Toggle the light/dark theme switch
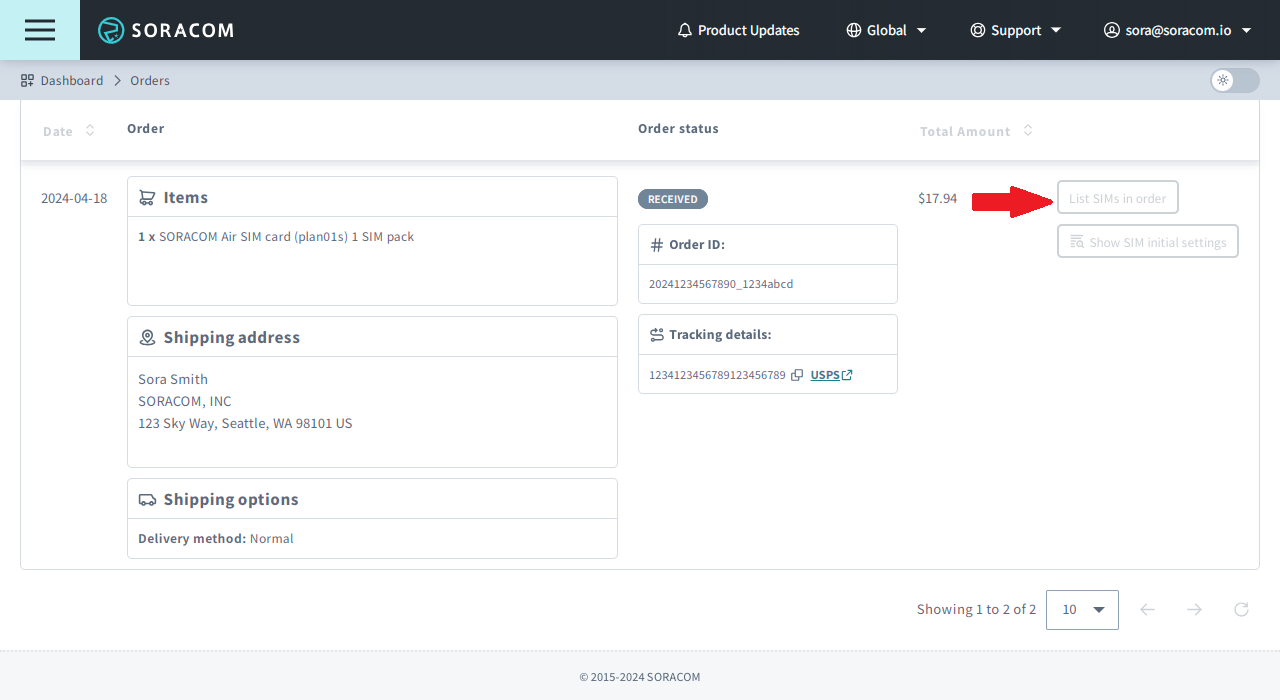Screen dimensions: 1280x700 pyautogui.click(x=1234, y=80)
